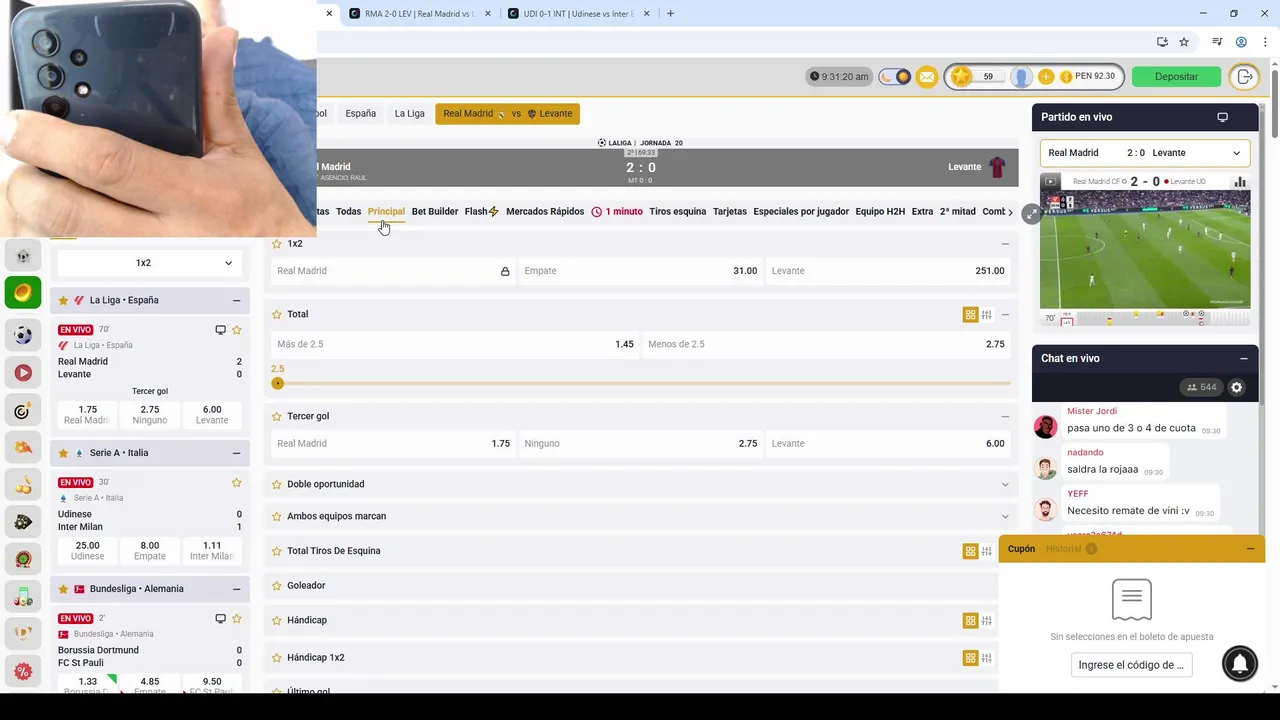
Task: Collapse the Bundesliga Alemania section
Action: click(x=237, y=589)
